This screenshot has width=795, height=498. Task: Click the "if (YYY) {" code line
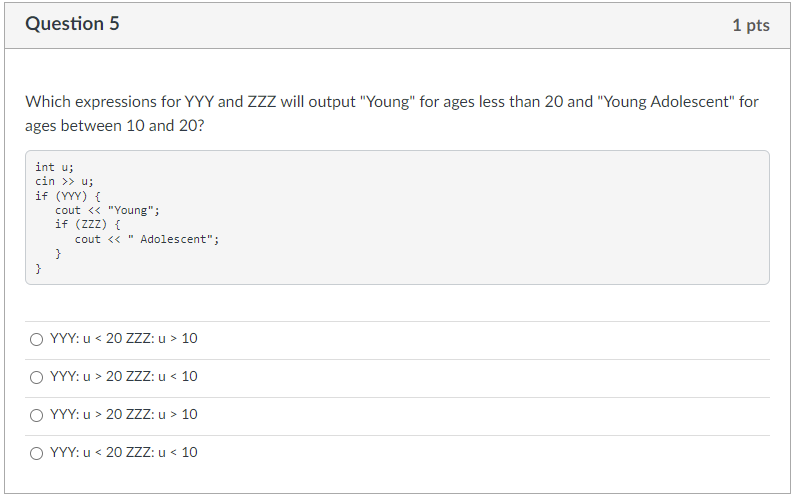click(x=67, y=196)
